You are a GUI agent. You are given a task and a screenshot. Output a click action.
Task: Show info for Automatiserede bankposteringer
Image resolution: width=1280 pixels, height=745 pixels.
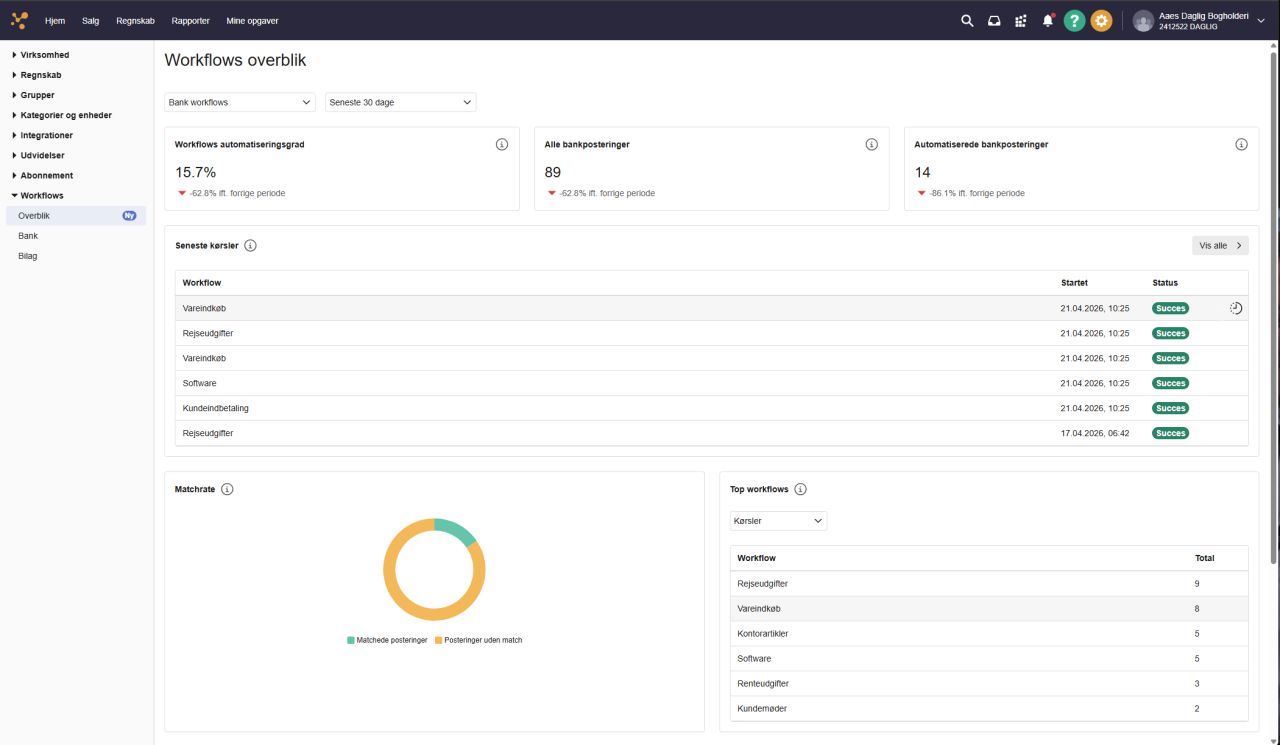tap(1241, 144)
